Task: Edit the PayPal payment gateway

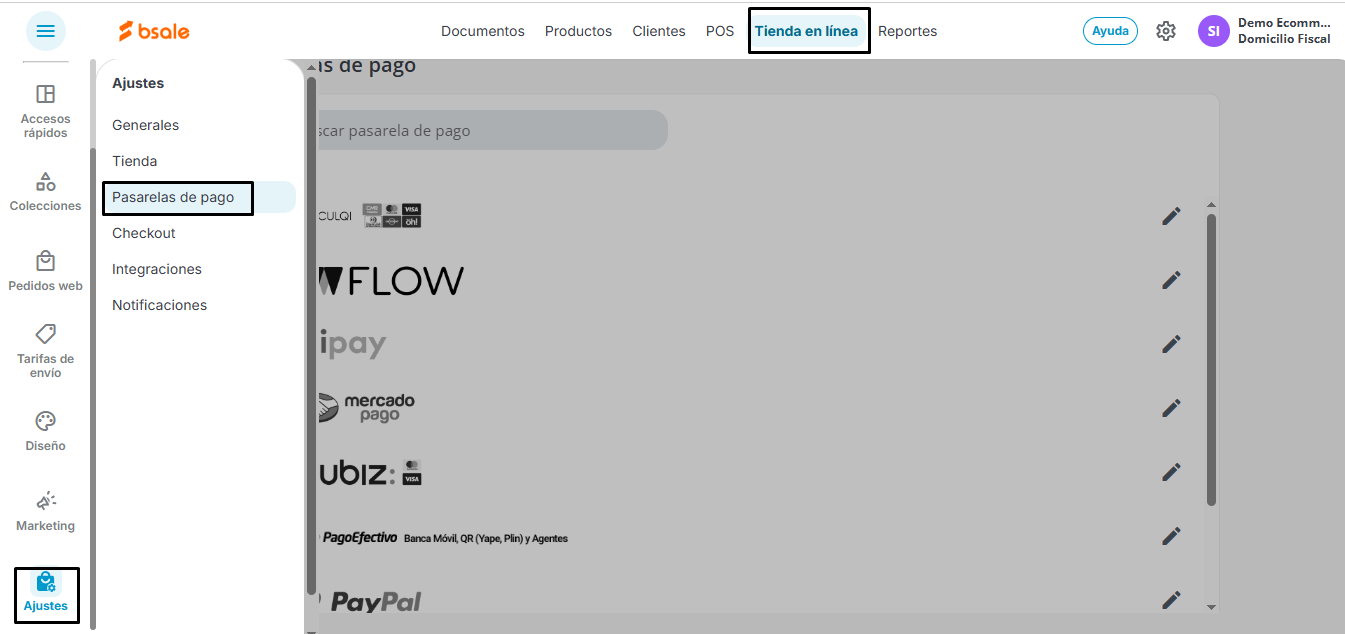Action: [1172, 600]
